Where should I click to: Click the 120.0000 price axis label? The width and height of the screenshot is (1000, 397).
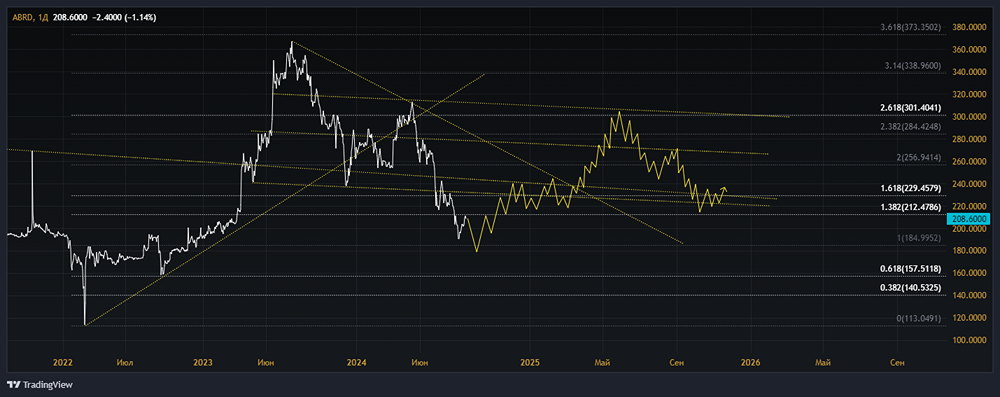click(968, 318)
